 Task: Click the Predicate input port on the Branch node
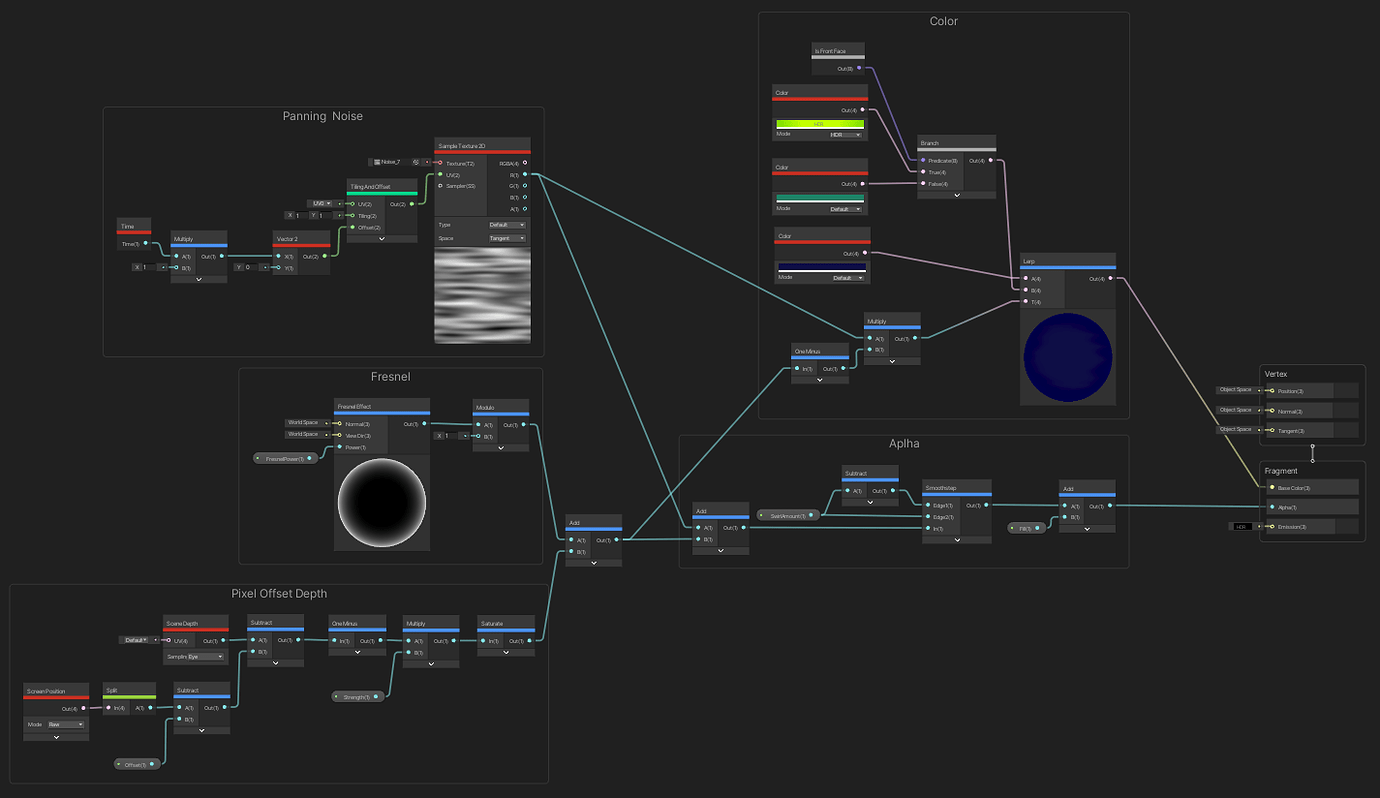point(923,160)
